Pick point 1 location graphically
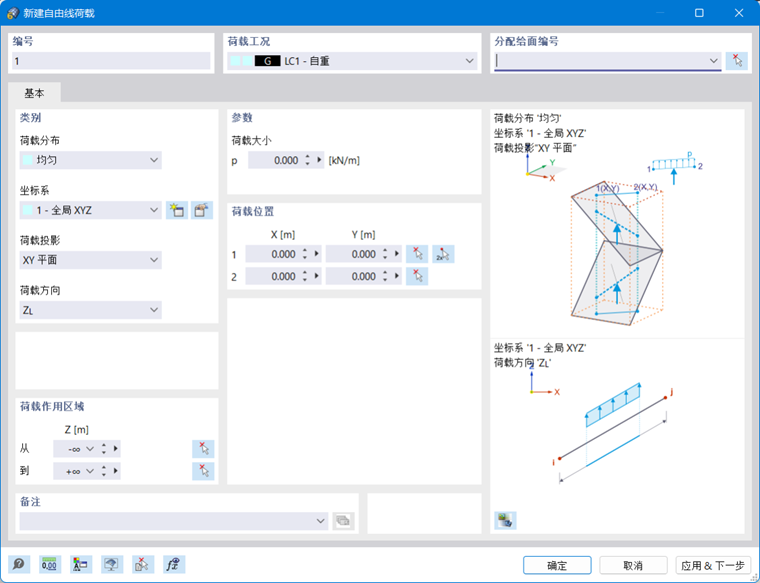Viewport: 760px width, 583px height. [417, 254]
